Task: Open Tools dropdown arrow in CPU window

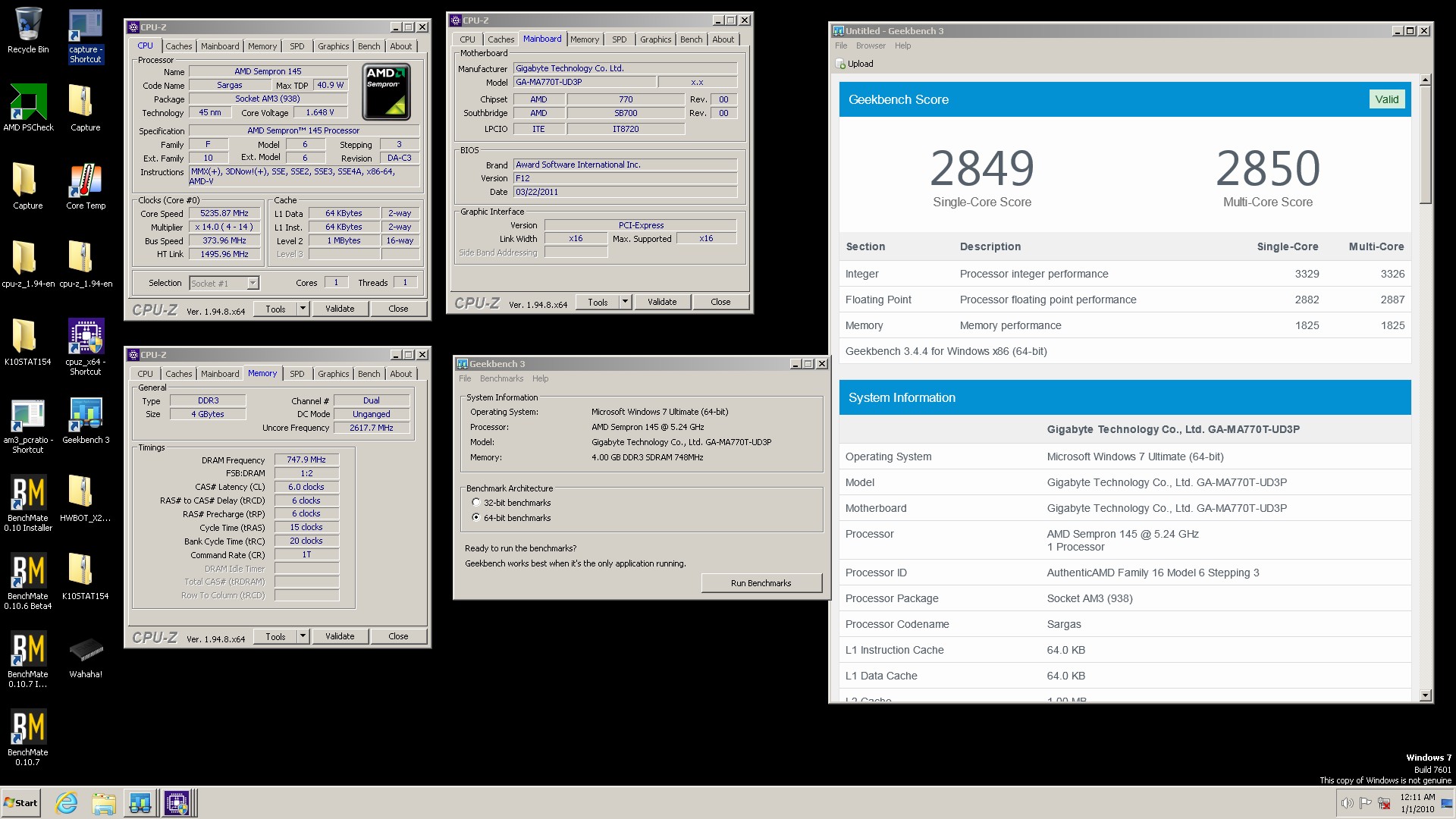Action: 303,309
